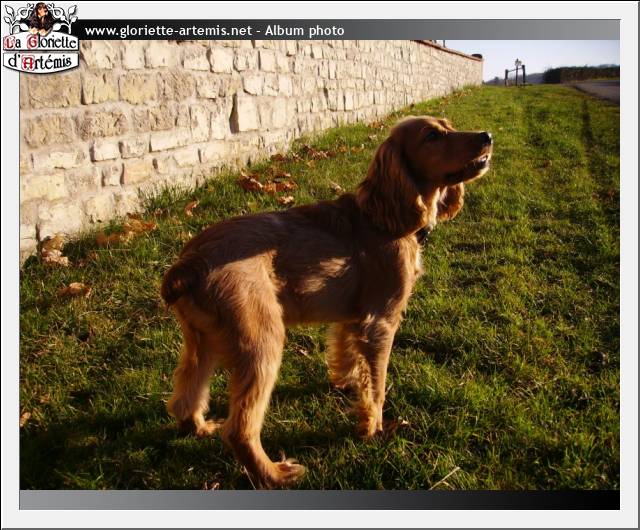Click the gradient footer bar below the photo
The height and width of the screenshot is (530, 640).
pyautogui.click(x=319, y=499)
